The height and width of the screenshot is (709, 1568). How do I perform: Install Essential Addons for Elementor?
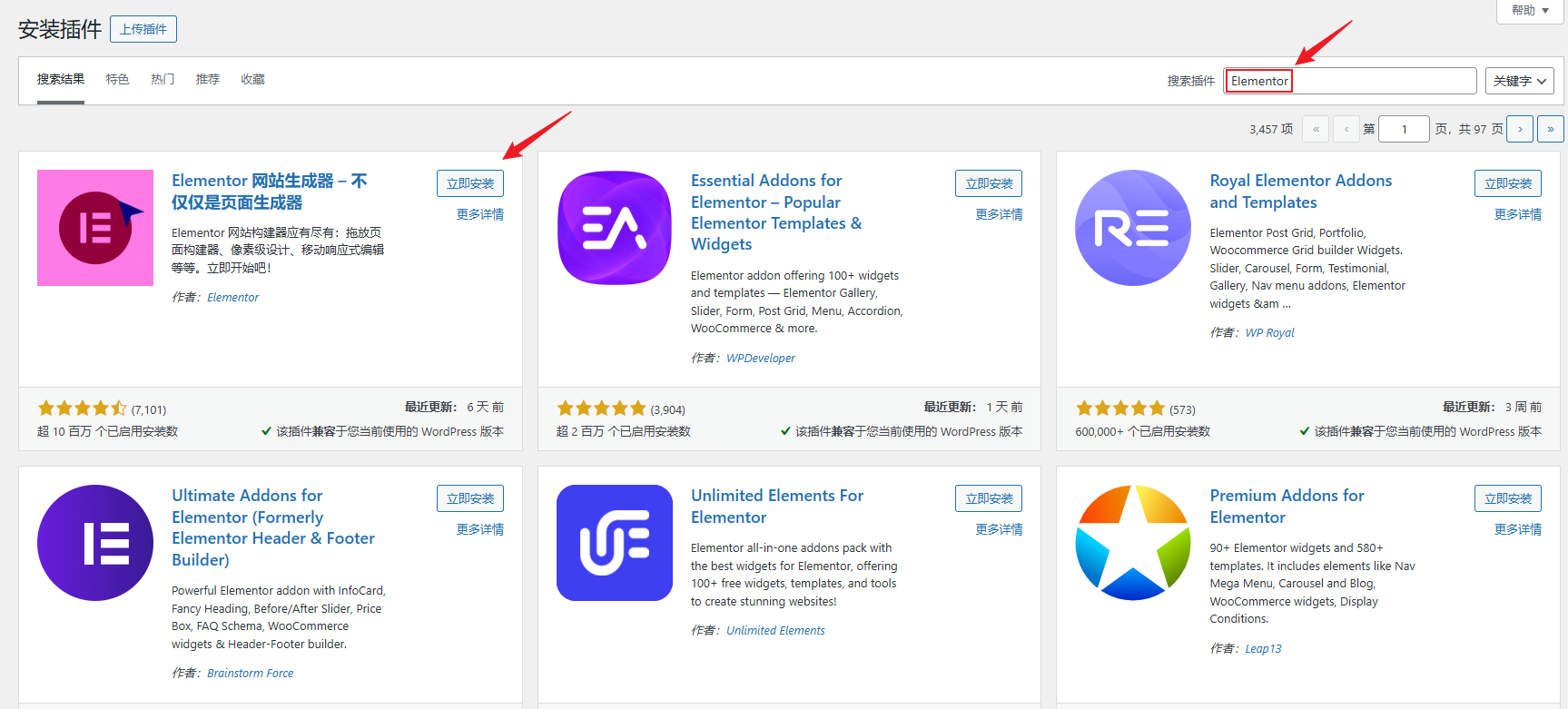989,183
